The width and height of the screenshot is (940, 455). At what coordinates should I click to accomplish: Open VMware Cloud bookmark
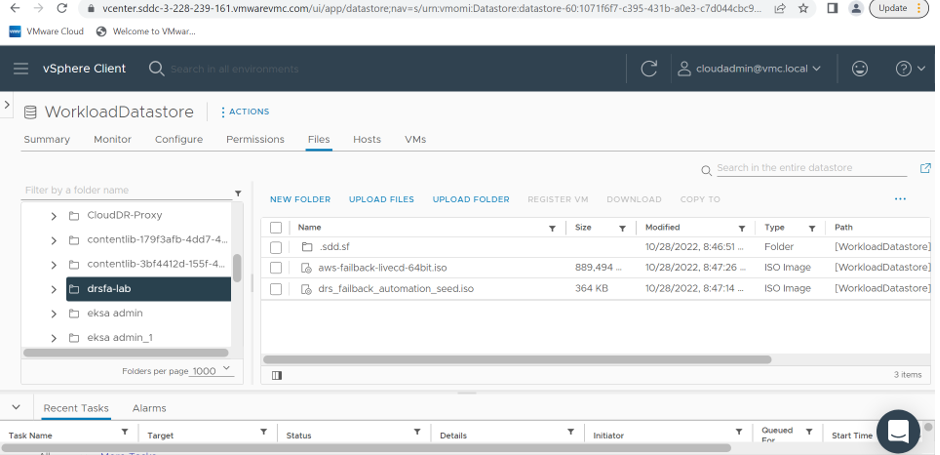[x=47, y=31]
